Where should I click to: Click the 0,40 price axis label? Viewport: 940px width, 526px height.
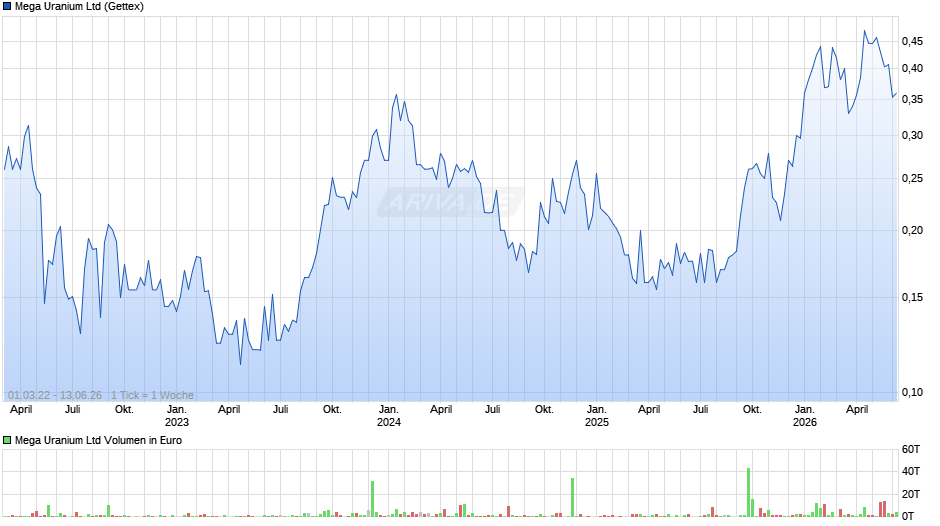tap(912, 68)
